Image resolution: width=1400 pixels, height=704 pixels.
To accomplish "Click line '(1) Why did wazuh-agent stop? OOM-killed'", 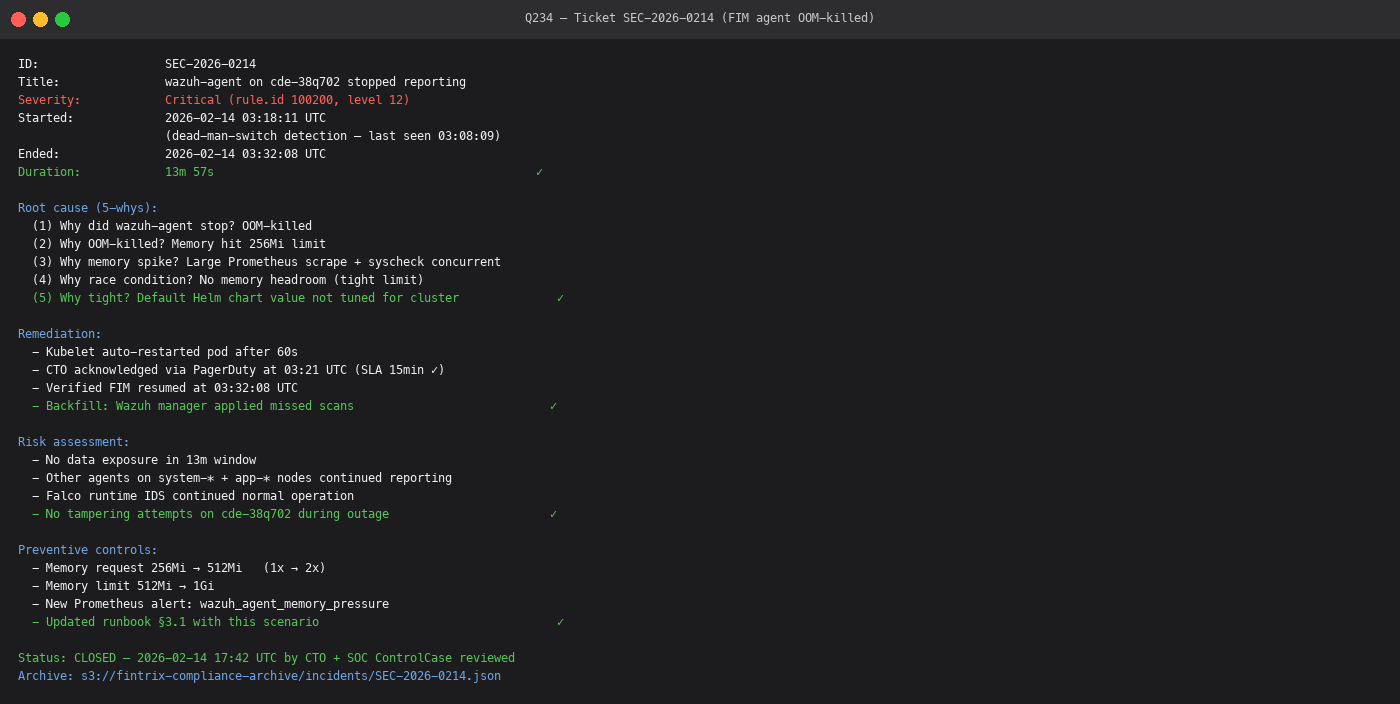I will pyautogui.click(x=172, y=226).
